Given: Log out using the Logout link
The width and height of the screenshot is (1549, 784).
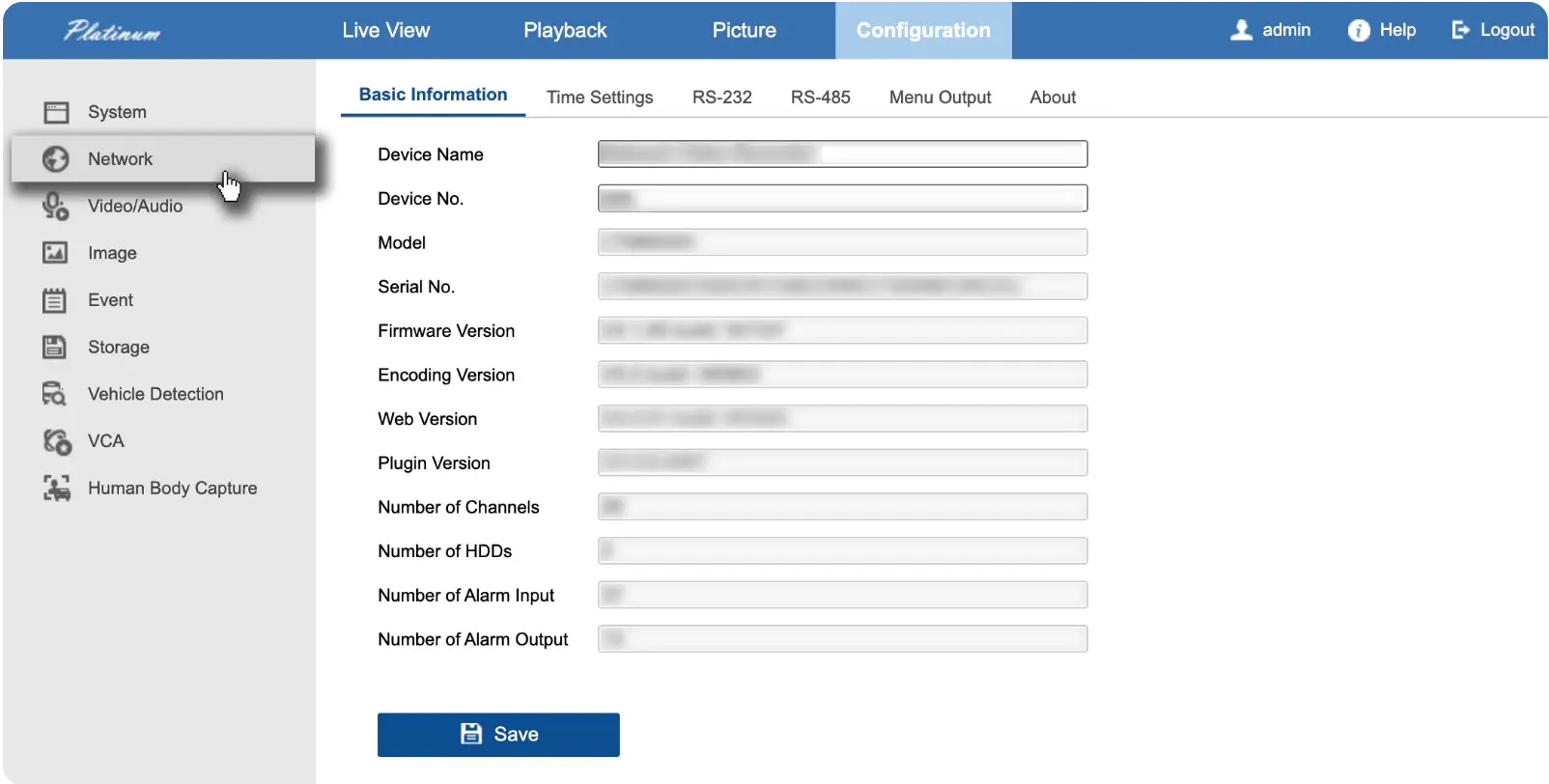Looking at the screenshot, I should point(1493,30).
